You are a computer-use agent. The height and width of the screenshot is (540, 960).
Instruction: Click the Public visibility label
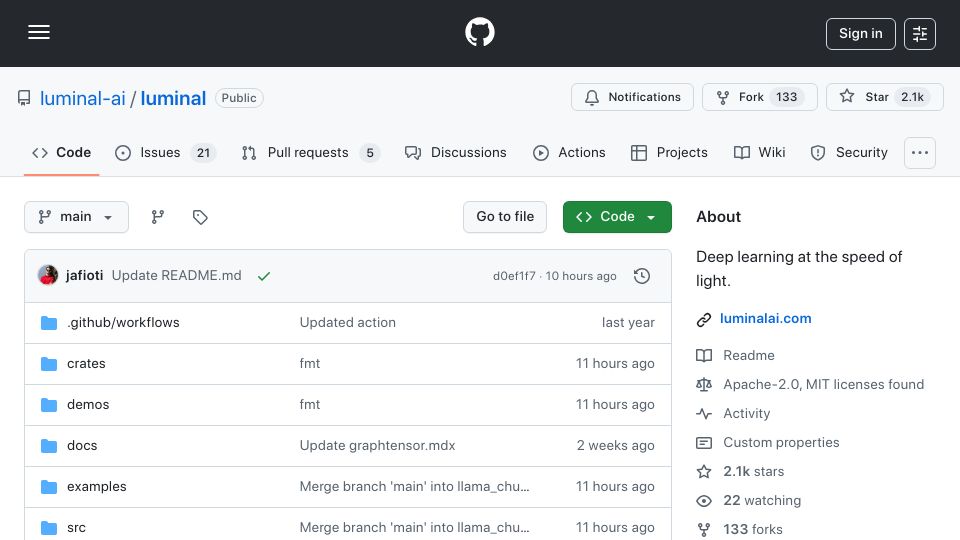point(239,98)
